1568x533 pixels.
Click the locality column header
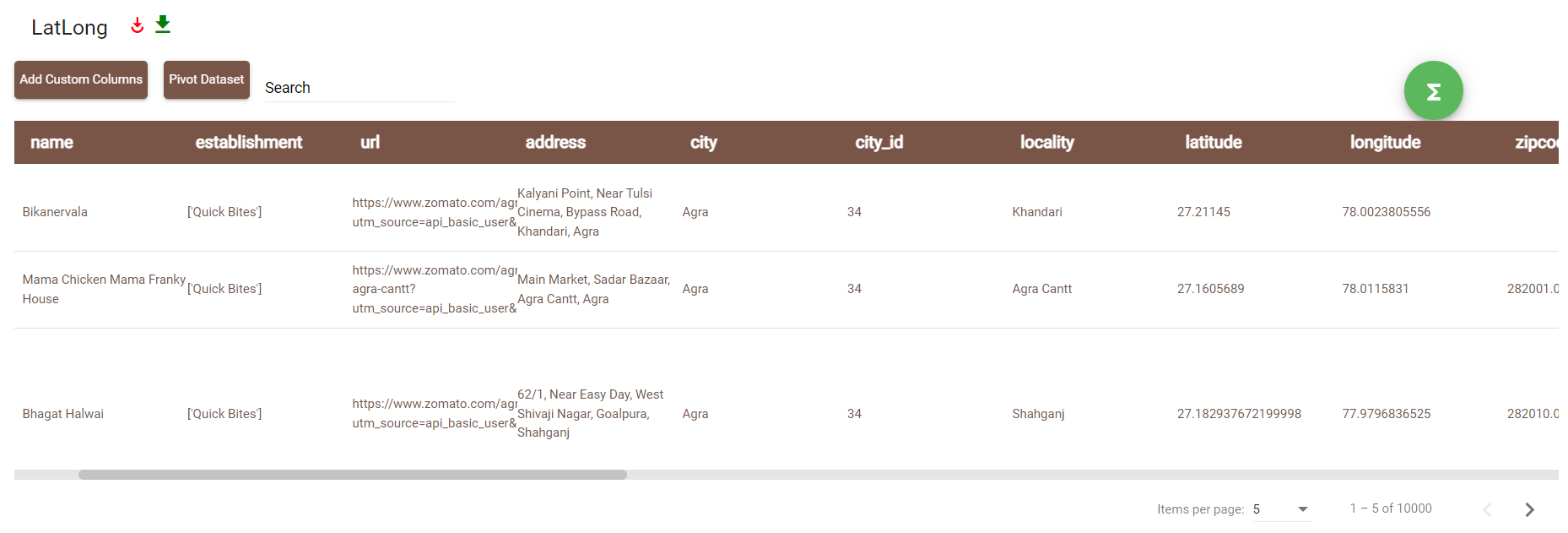pyautogui.click(x=1046, y=142)
